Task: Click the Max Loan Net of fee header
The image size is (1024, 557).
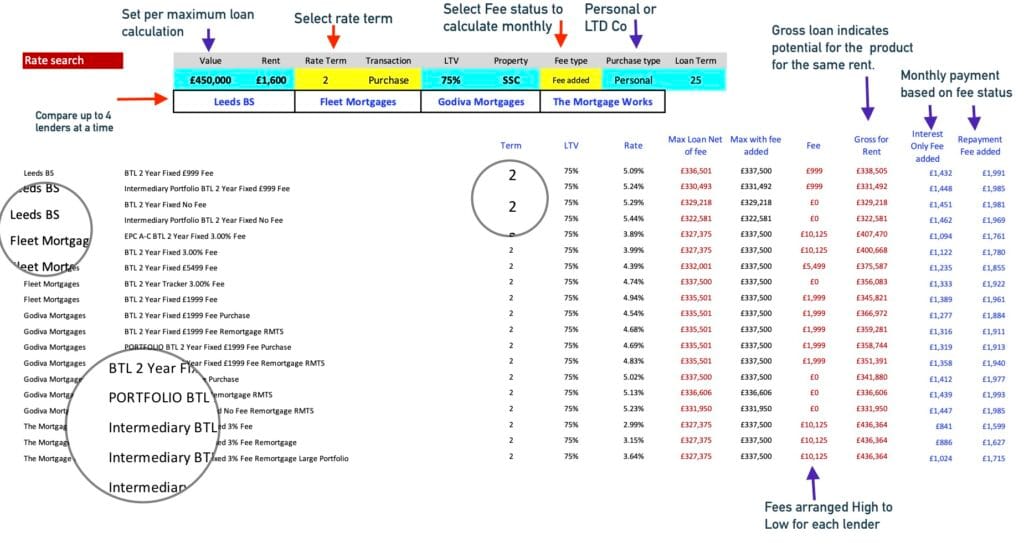Action: 695,145
